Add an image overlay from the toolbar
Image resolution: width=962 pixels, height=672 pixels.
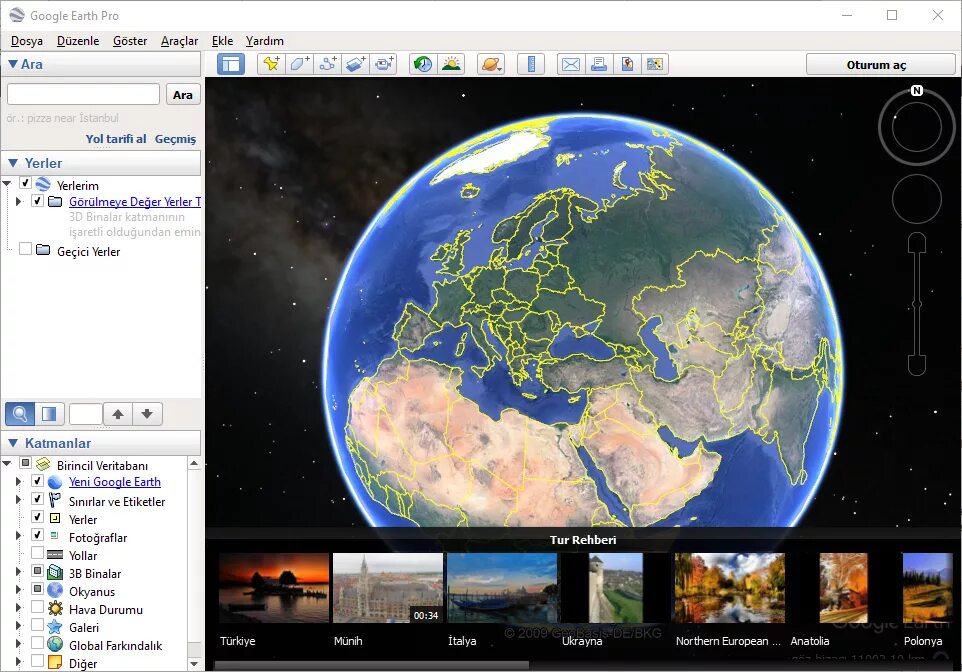[356, 64]
